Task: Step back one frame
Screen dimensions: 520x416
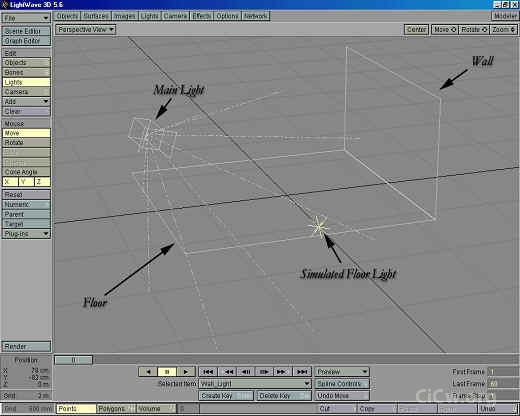Action: [x=246, y=372]
